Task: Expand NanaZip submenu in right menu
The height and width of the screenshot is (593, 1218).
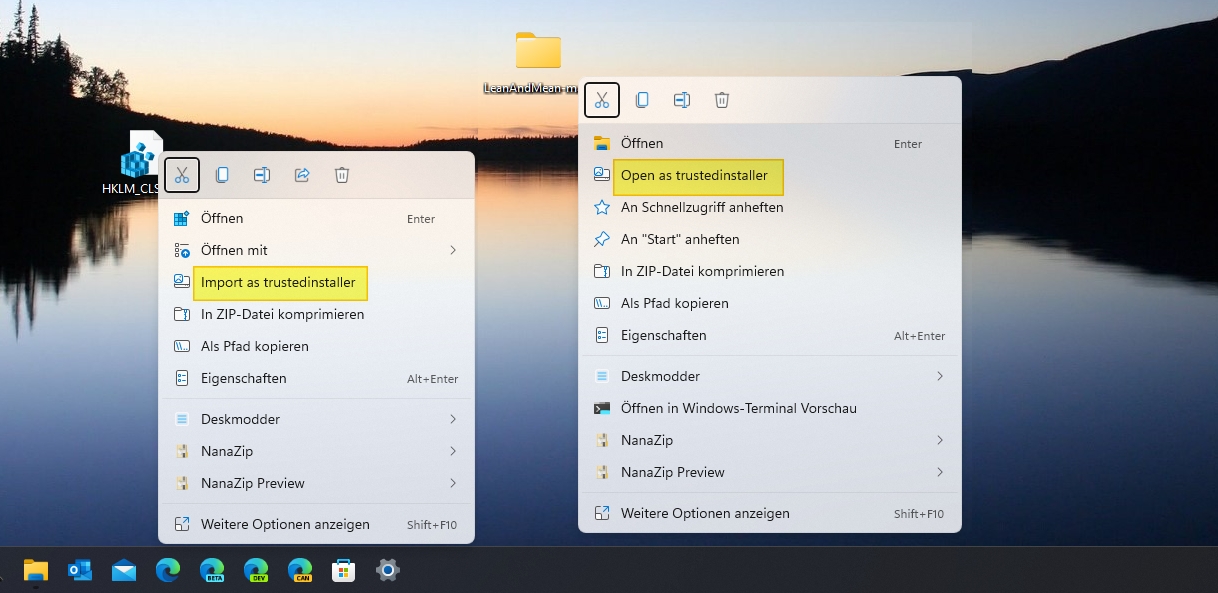Action: pos(769,440)
